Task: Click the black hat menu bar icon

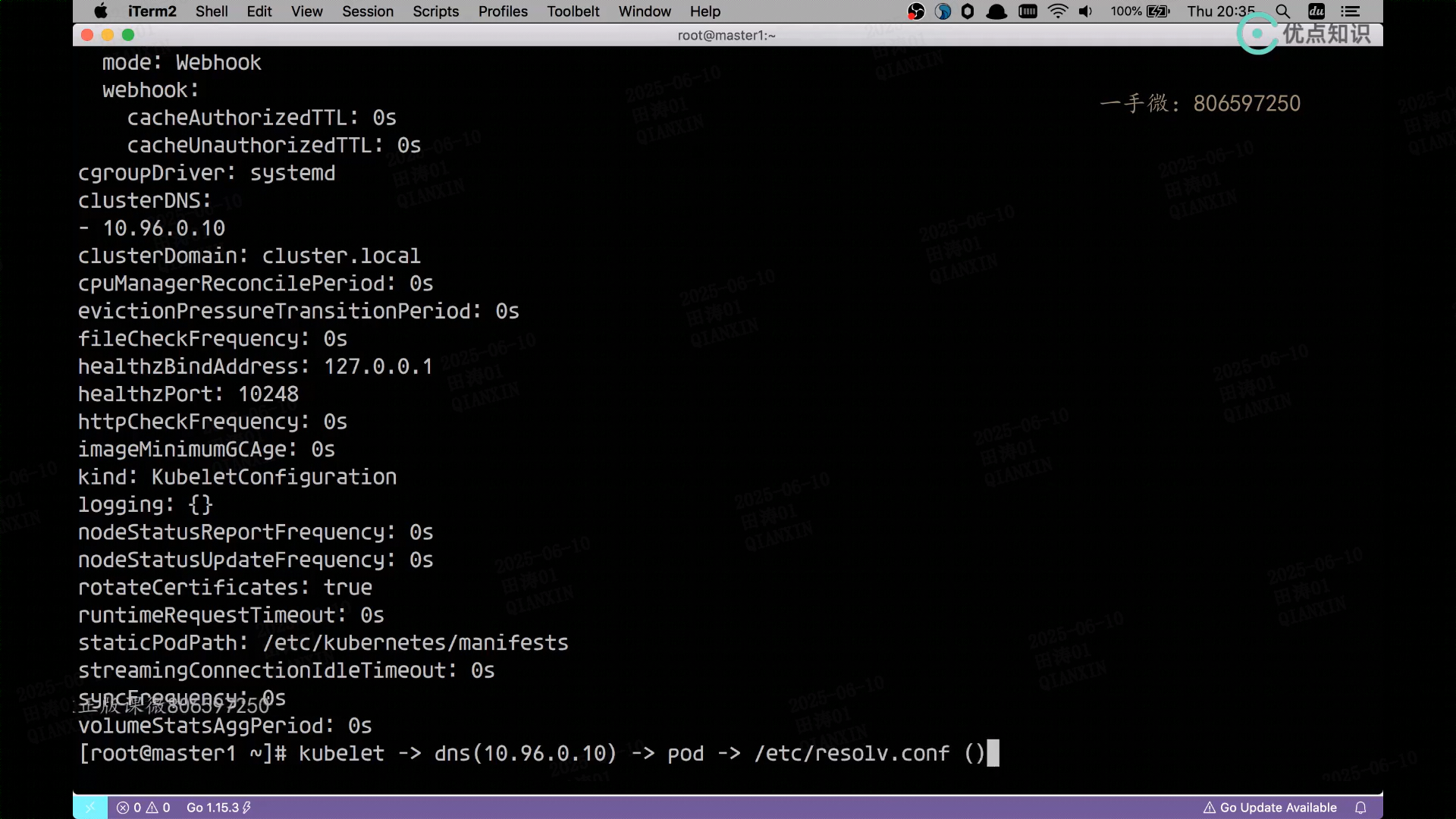Action: (x=996, y=11)
